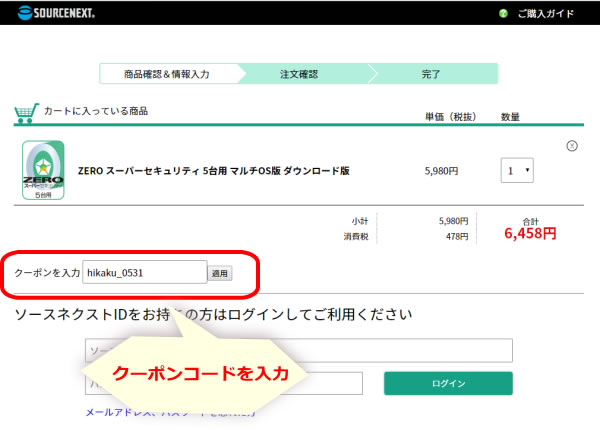This screenshot has height=430, width=600.
Task: Open the quantity dropdown showing 1
Action: point(517,171)
